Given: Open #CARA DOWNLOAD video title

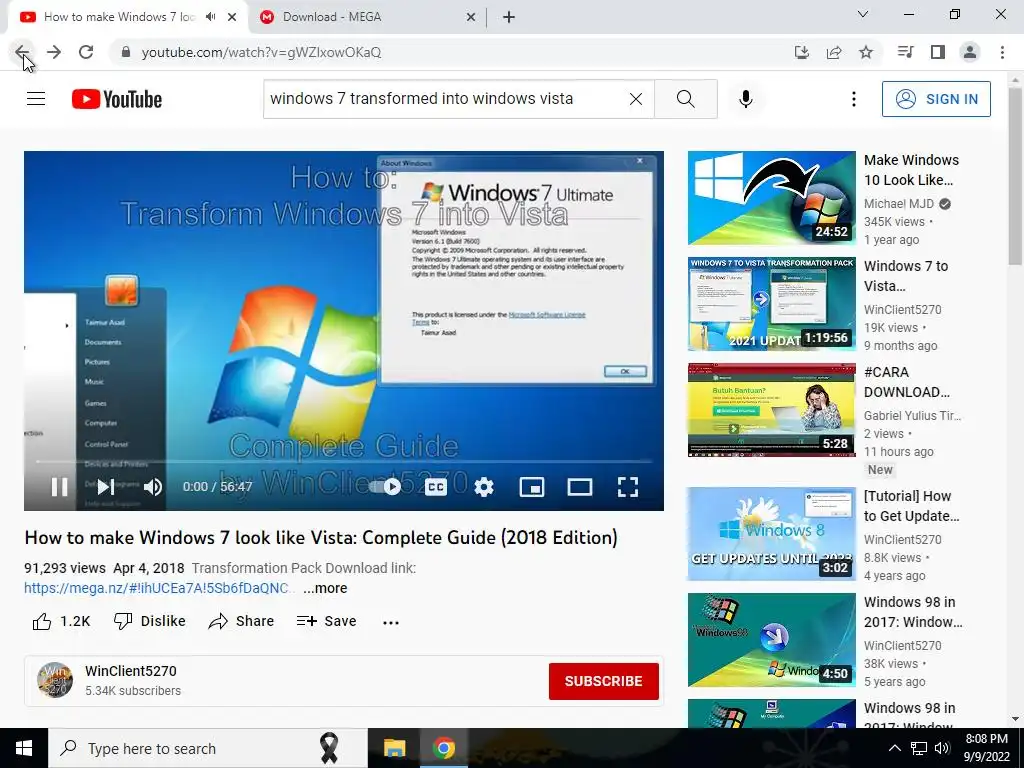Looking at the screenshot, I should coord(906,382).
